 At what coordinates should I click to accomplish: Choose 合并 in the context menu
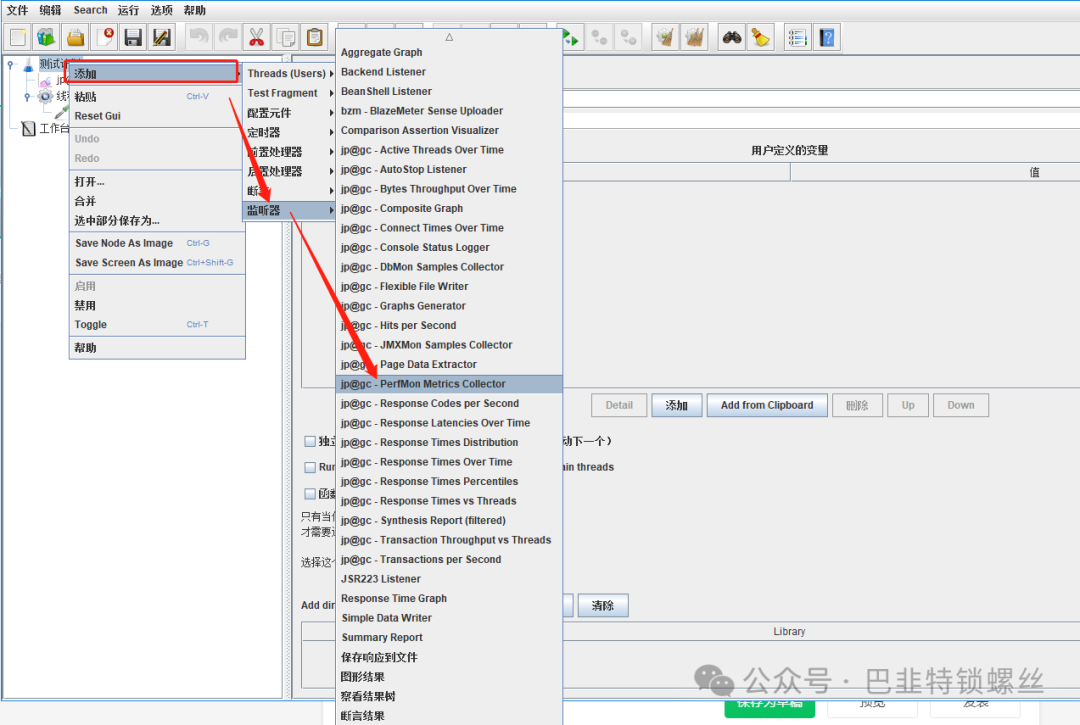click(x=157, y=201)
